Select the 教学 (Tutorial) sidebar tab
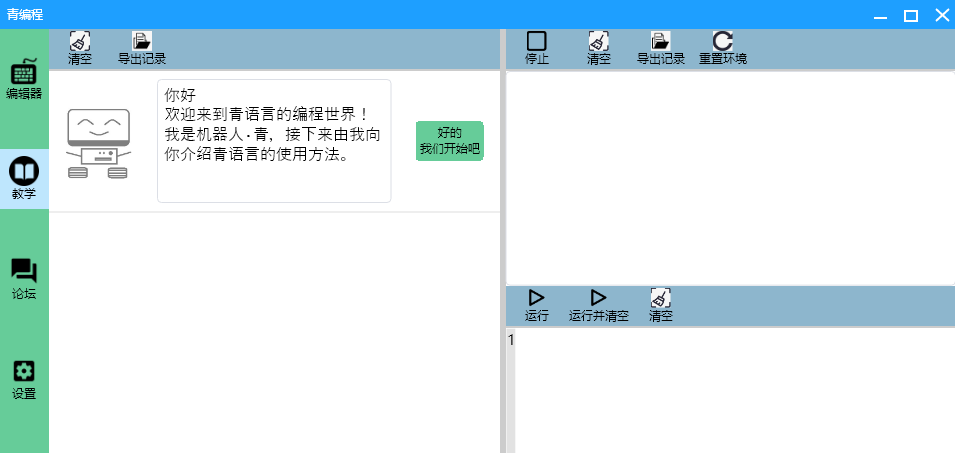The image size is (955, 453). click(24, 179)
